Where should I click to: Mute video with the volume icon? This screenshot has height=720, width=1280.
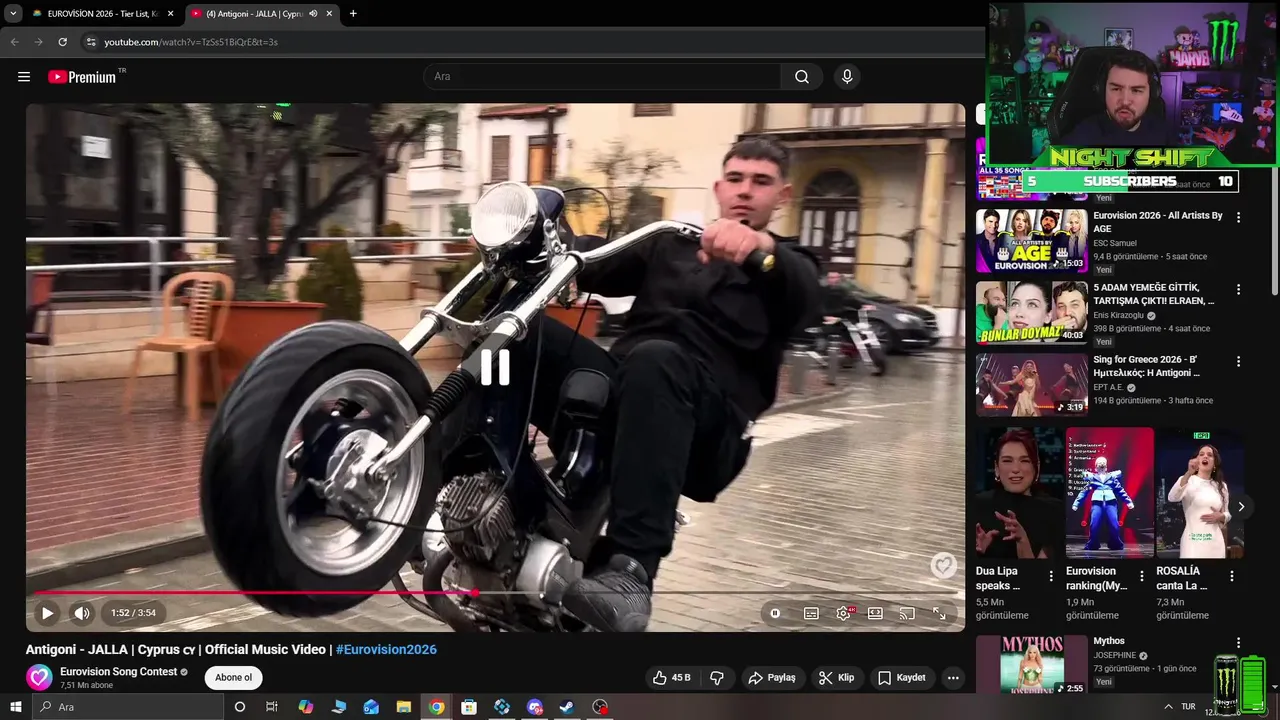(x=82, y=613)
